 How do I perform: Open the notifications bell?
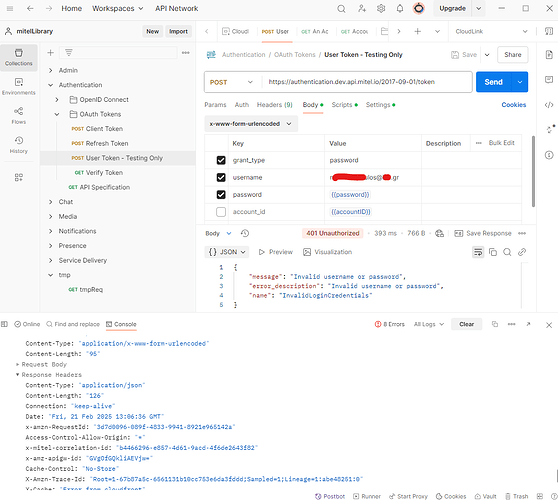(x=400, y=8)
